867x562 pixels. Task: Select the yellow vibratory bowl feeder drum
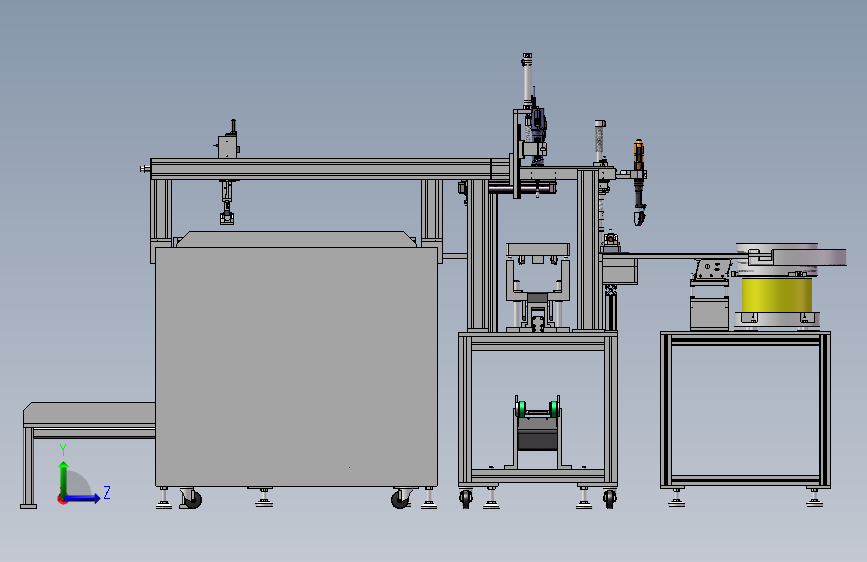[x=776, y=295]
